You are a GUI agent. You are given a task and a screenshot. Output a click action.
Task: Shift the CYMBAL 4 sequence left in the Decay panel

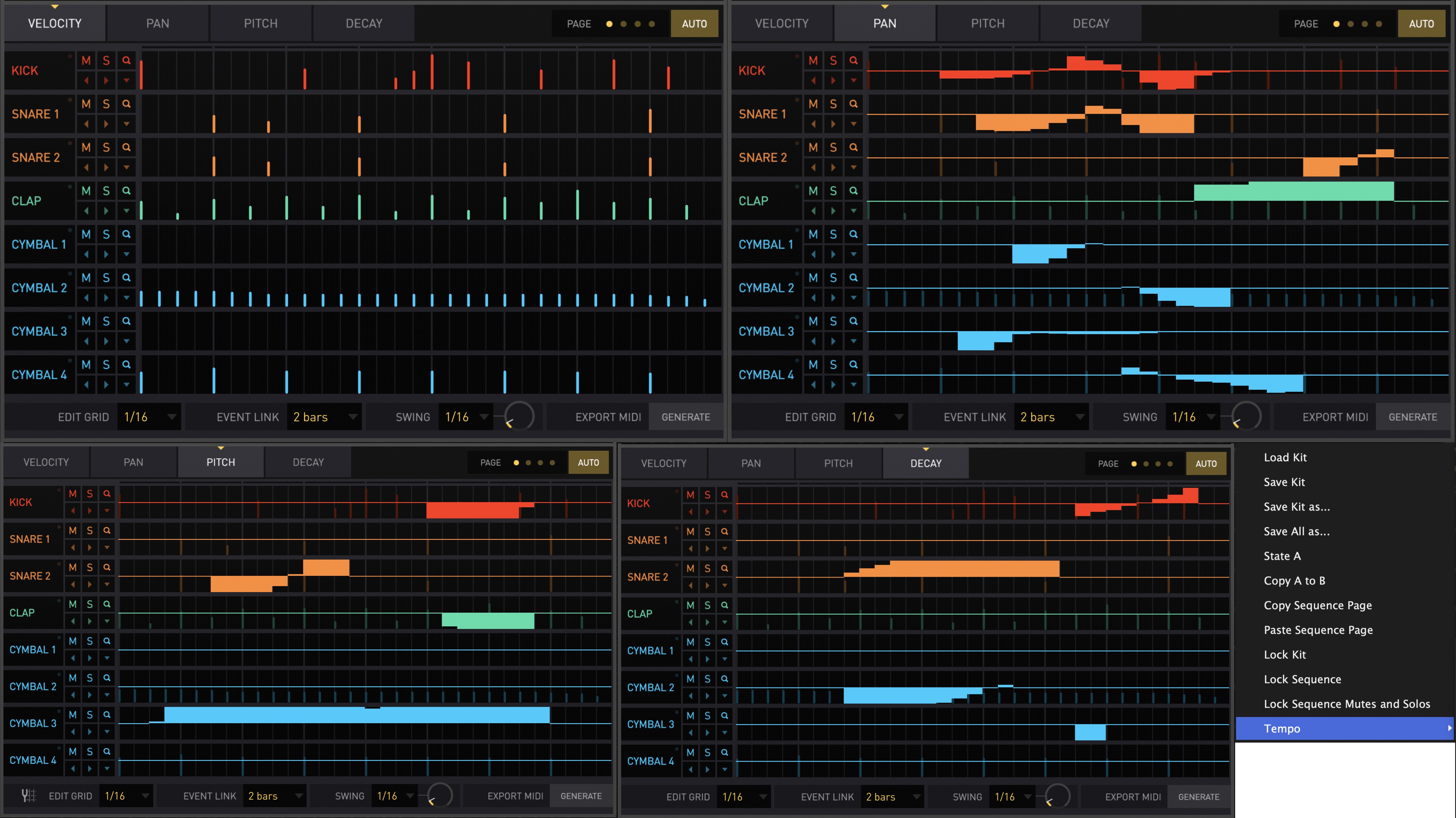pos(691,769)
